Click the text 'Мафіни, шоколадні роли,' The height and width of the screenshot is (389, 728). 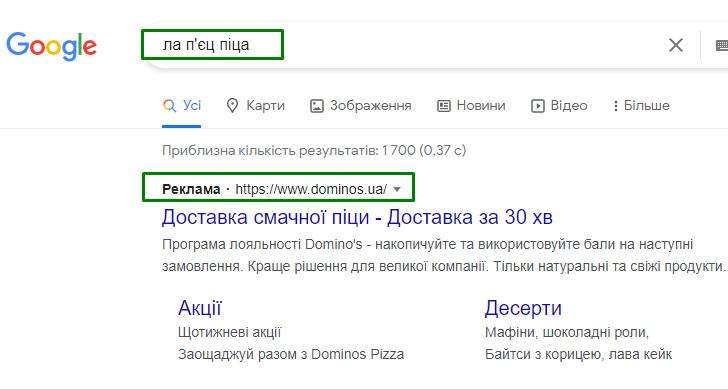click(567, 332)
